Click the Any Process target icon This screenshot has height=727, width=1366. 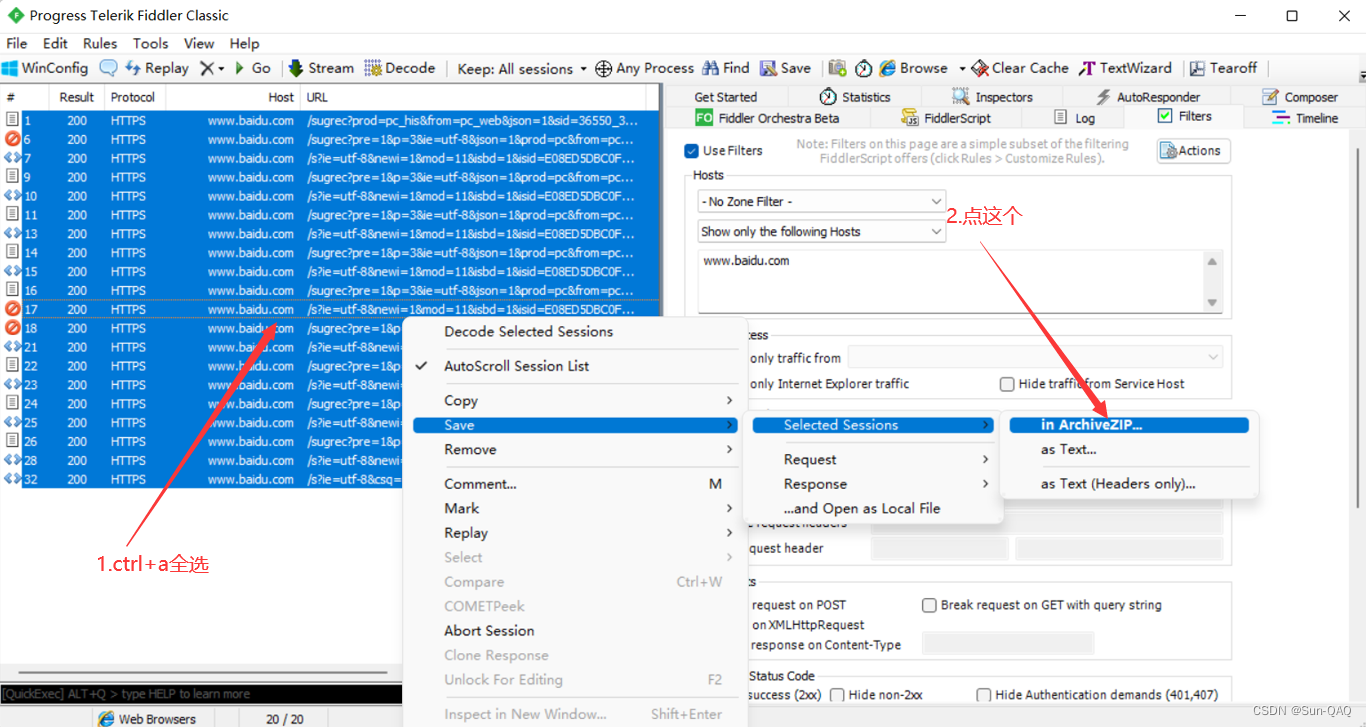click(x=603, y=68)
